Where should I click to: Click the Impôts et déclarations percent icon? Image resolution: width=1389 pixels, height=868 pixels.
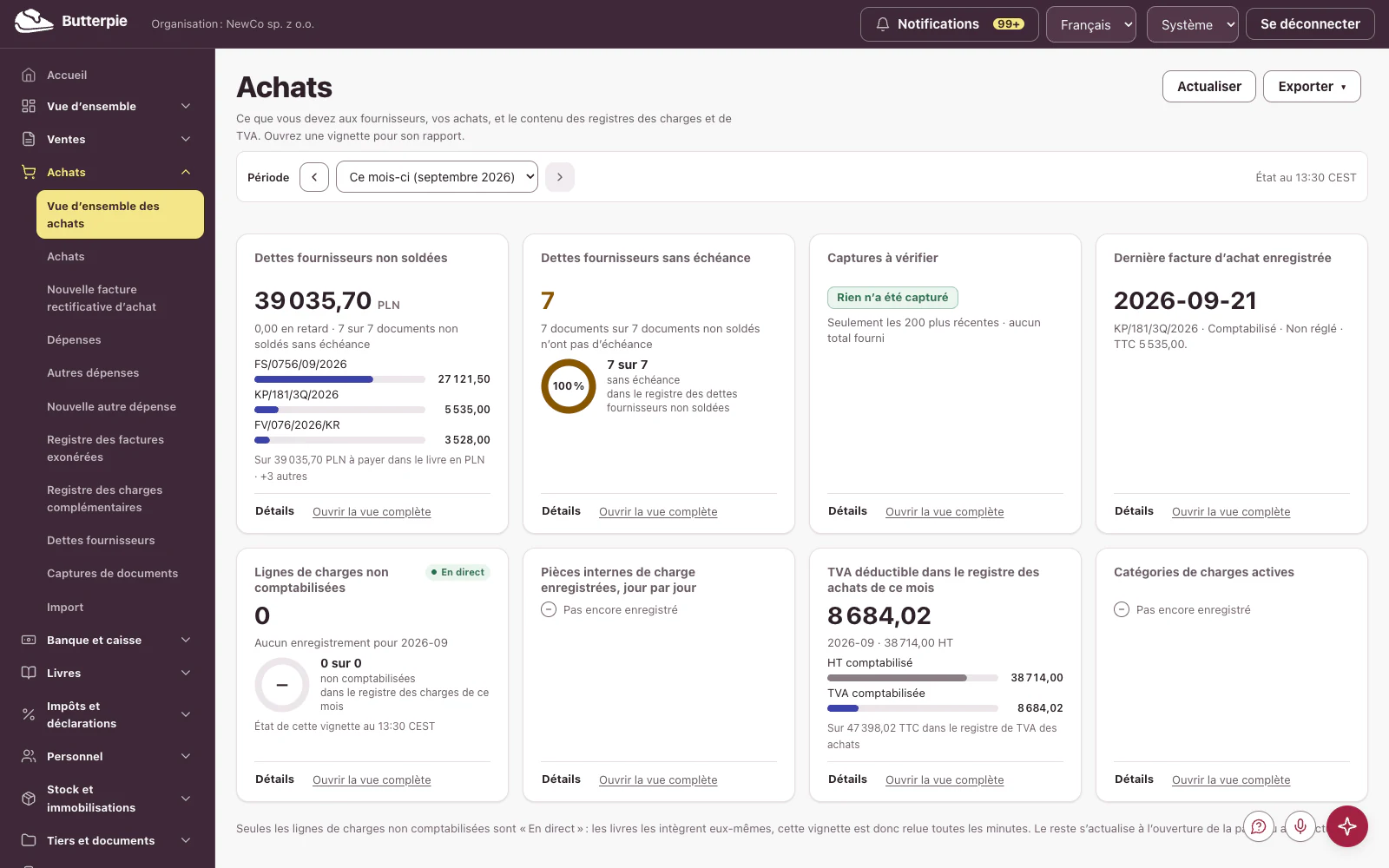[29, 714]
